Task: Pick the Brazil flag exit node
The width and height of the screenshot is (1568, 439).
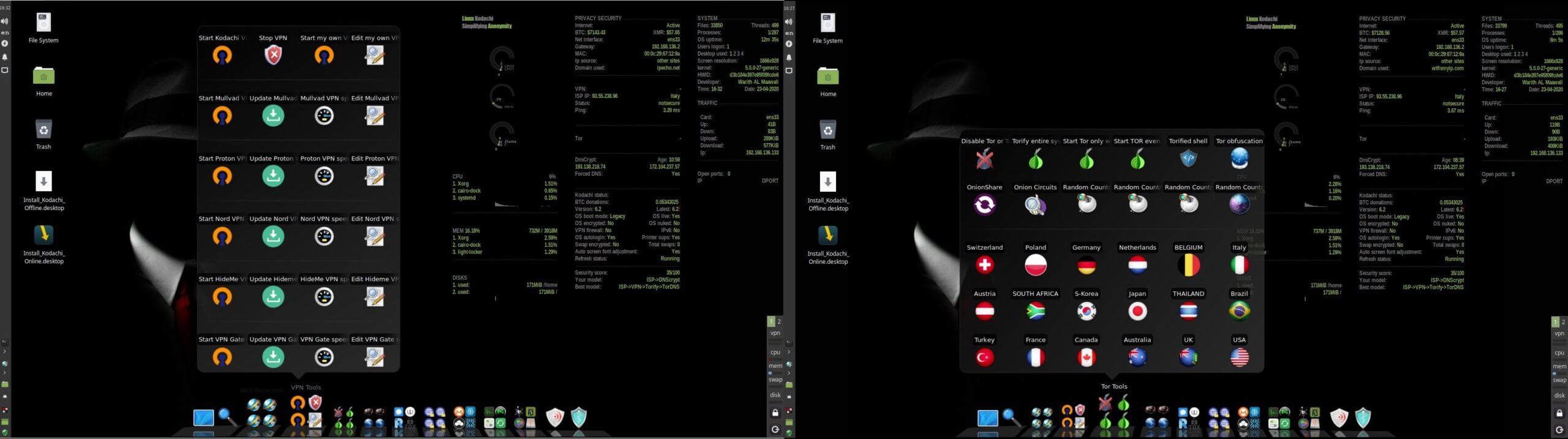Action: (x=1239, y=311)
